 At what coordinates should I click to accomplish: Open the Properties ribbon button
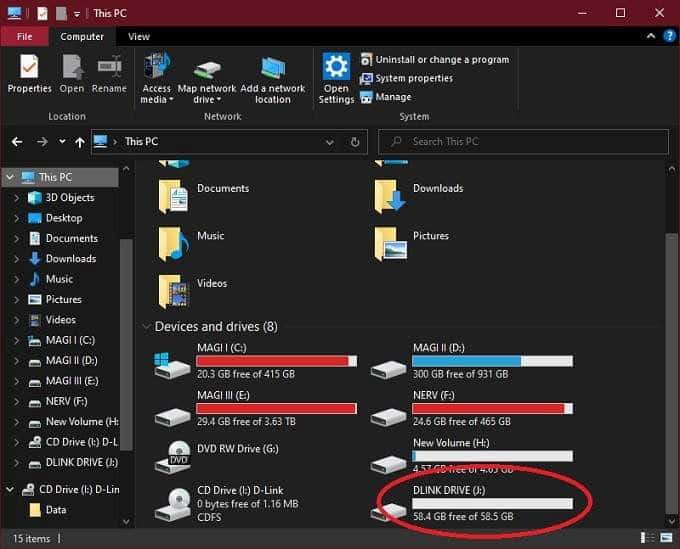(x=29, y=74)
